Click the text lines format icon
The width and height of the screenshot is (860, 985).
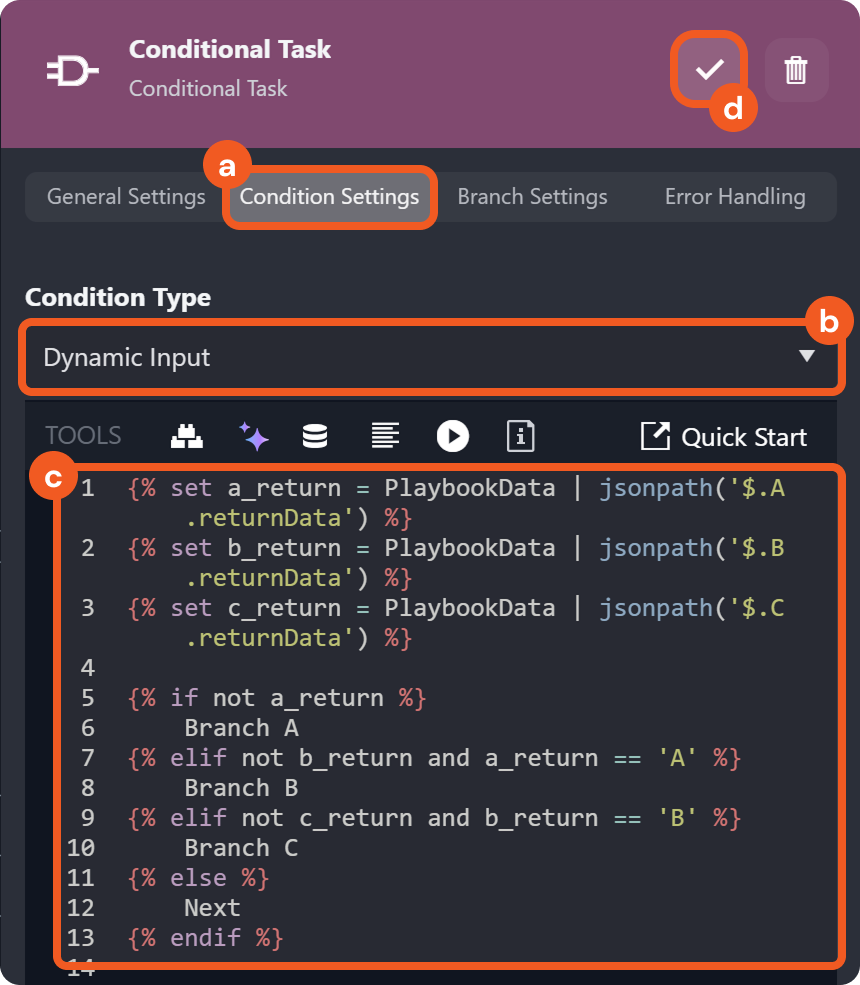[385, 436]
